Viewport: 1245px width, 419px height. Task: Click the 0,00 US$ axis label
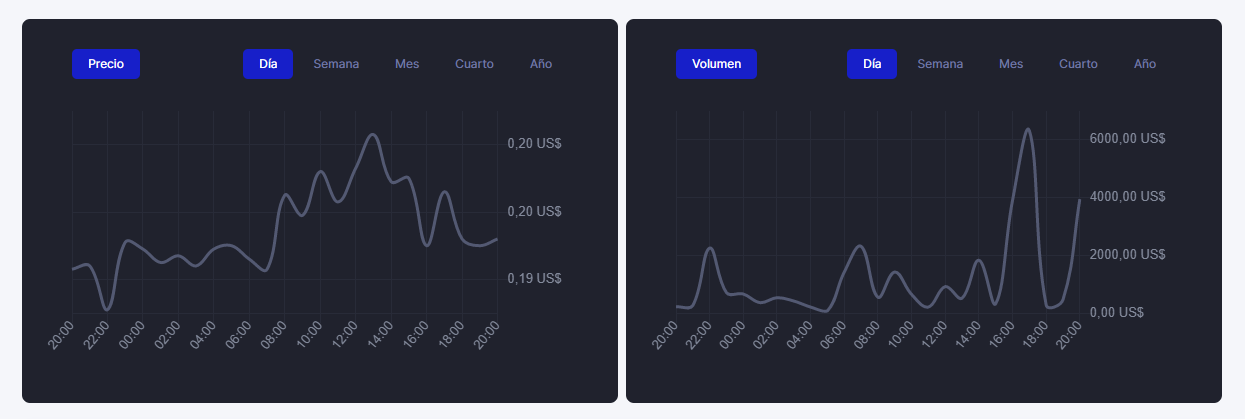click(x=1116, y=312)
